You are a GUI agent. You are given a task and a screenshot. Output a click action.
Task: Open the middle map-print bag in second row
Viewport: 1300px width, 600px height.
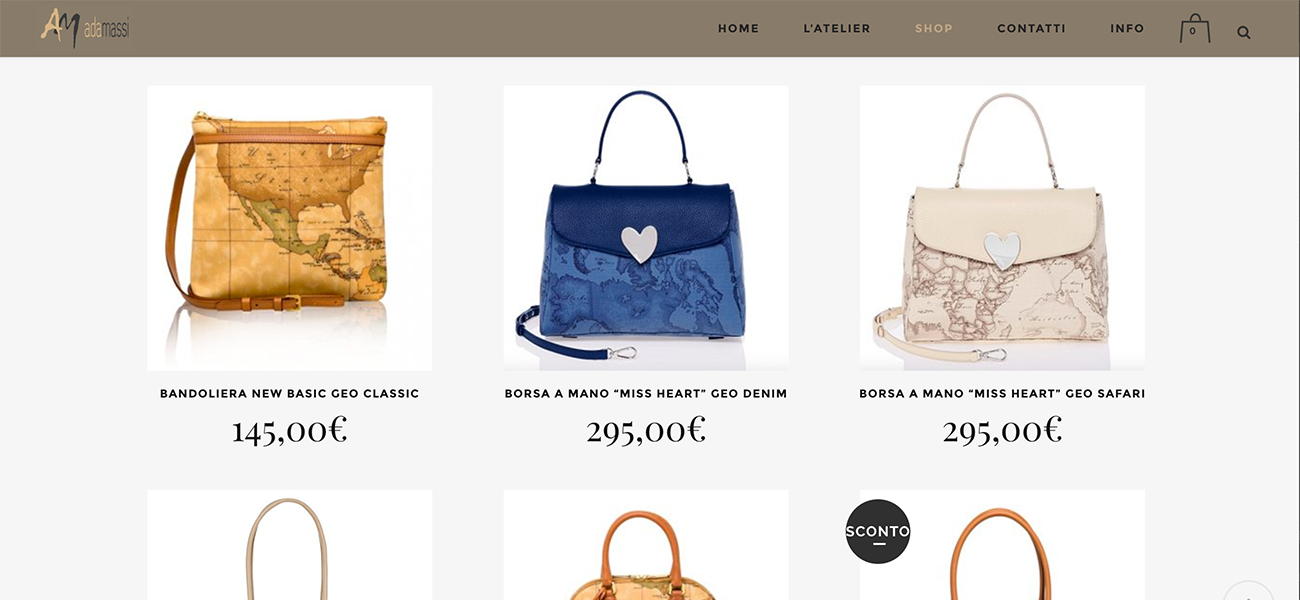click(x=646, y=545)
